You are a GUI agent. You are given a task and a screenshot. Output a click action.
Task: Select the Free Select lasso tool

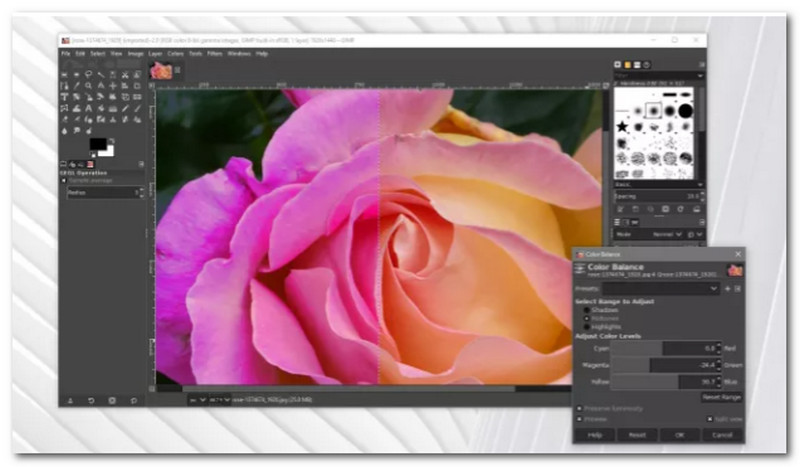[x=89, y=74]
